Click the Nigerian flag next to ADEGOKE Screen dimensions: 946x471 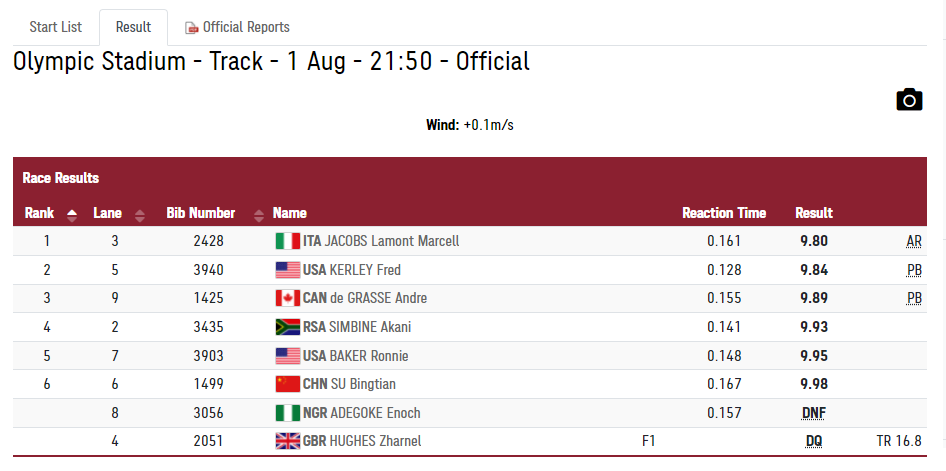pyautogui.click(x=288, y=413)
